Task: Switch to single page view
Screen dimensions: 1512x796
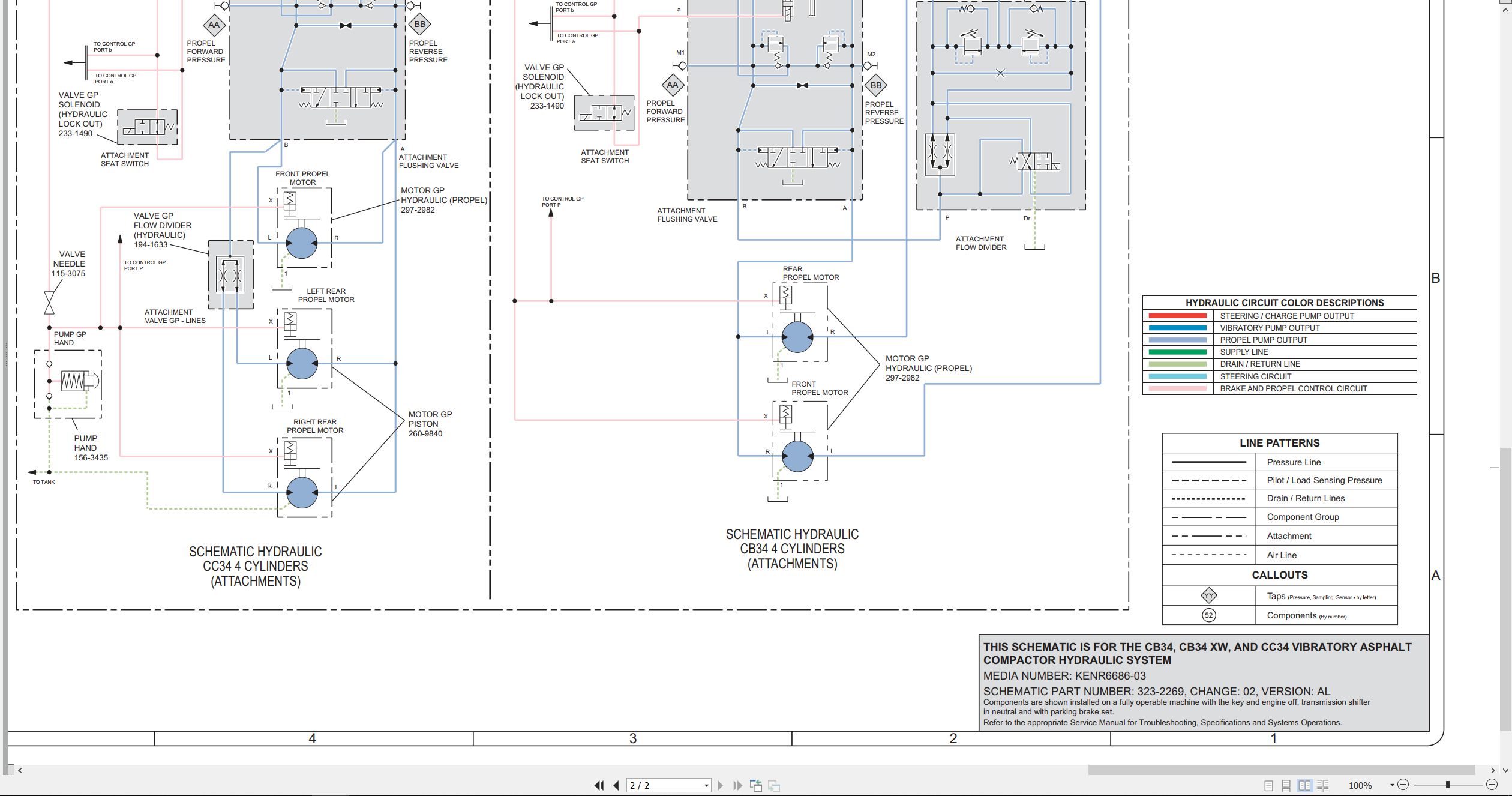Action: (1268, 785)
